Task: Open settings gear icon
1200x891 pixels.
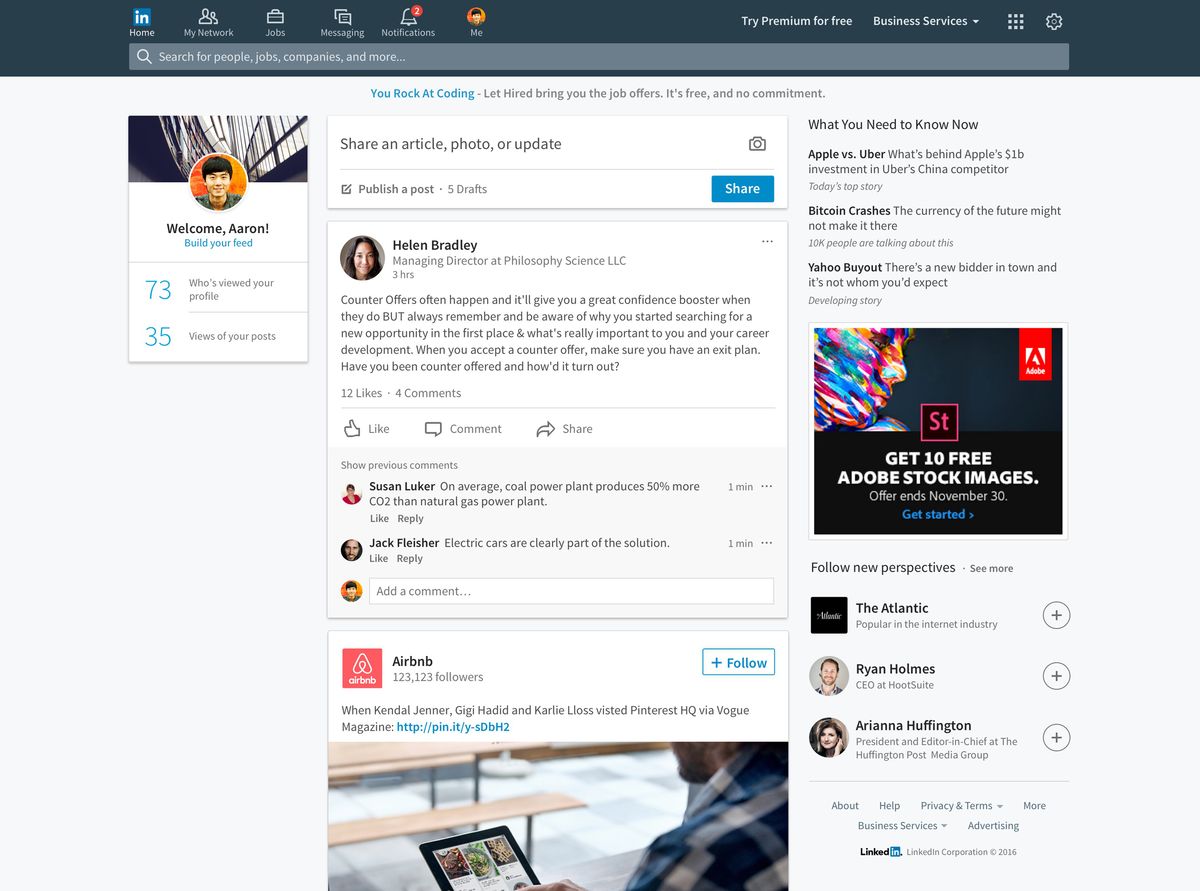Action: coord(1054,21)
